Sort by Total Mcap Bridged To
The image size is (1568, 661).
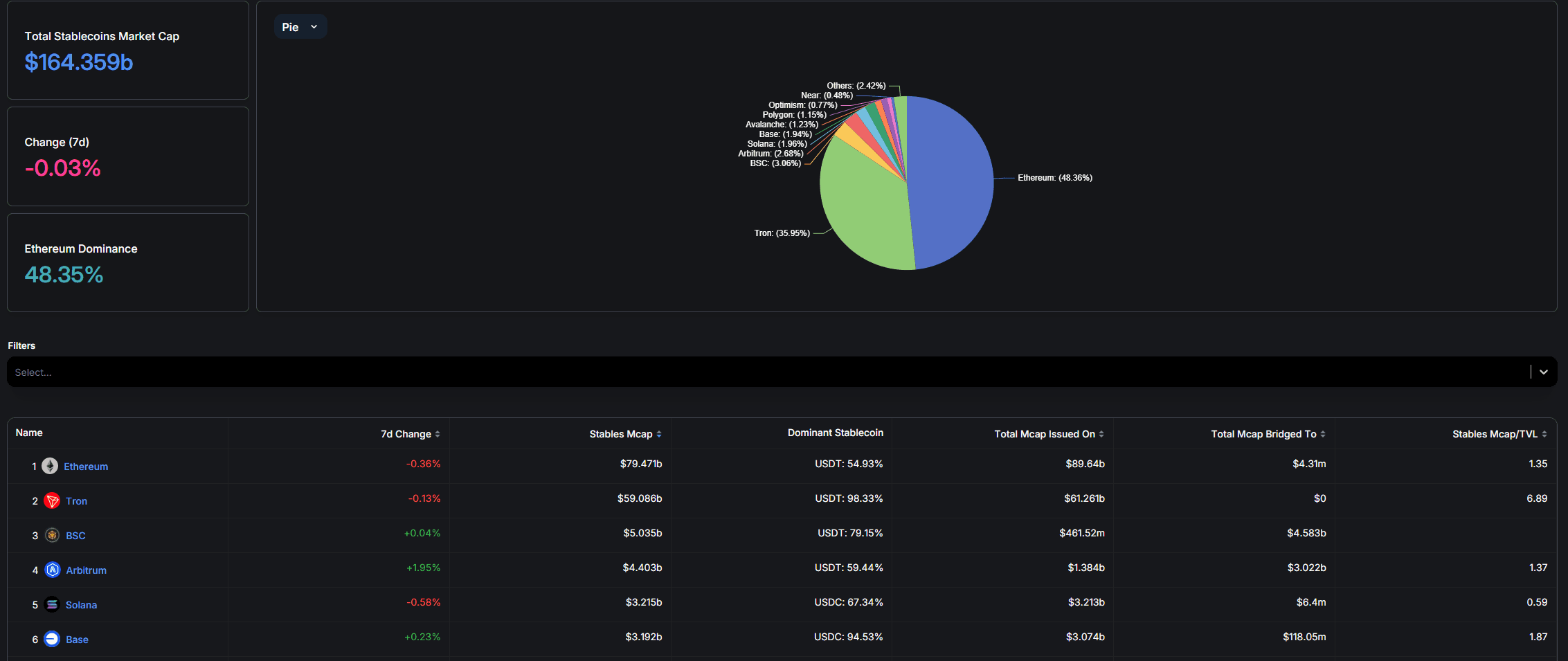[1268, 434]
